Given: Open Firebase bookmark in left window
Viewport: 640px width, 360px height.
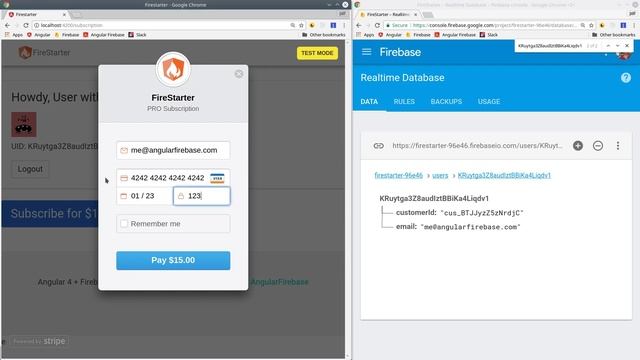Looking at the screenshot, I should (67, 35).
